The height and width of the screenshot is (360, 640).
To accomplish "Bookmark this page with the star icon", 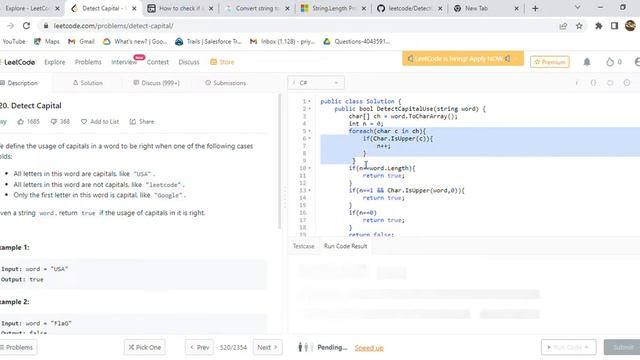I will (x=579, y=26).
